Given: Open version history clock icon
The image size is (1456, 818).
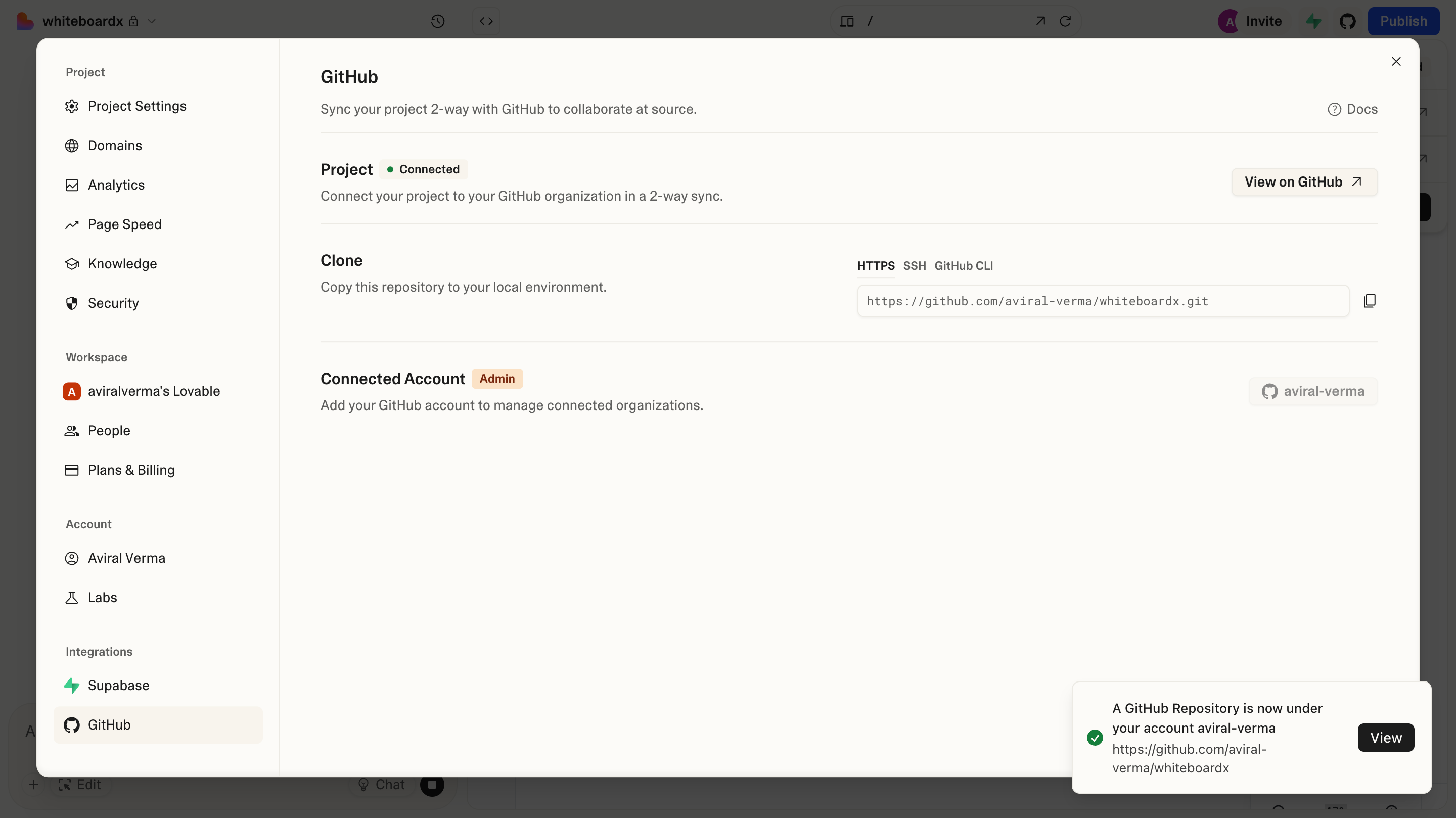Looking at the screenshot, I should [x=437, y=21].
